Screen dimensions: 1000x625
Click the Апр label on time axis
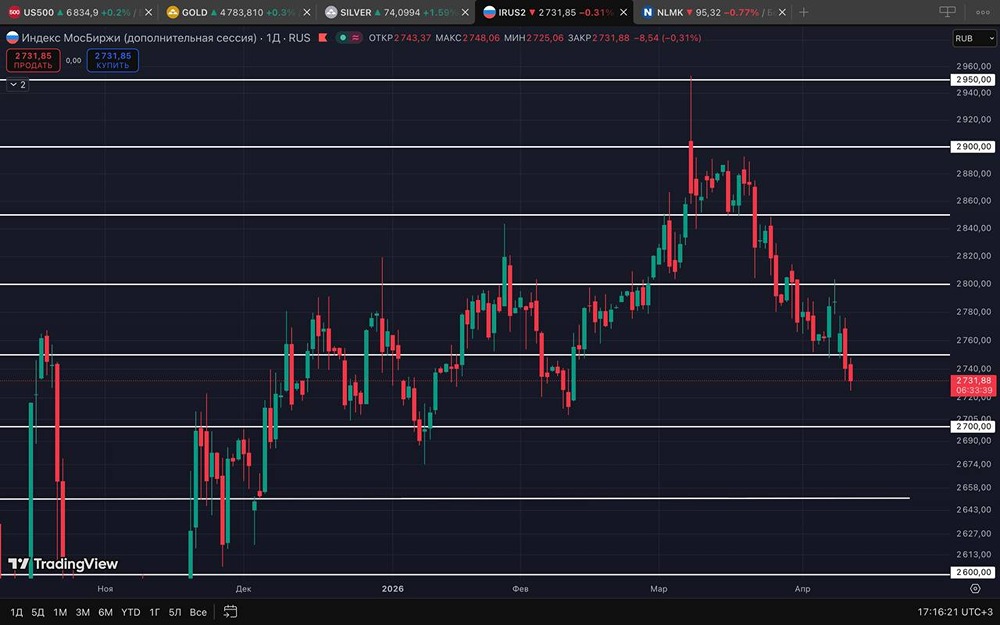point(802,589)
